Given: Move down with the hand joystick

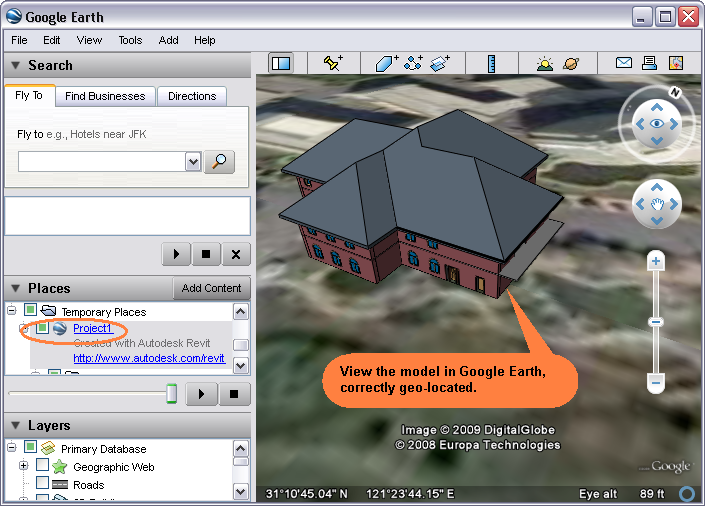Looking at the screenshot, I should 657,221.
